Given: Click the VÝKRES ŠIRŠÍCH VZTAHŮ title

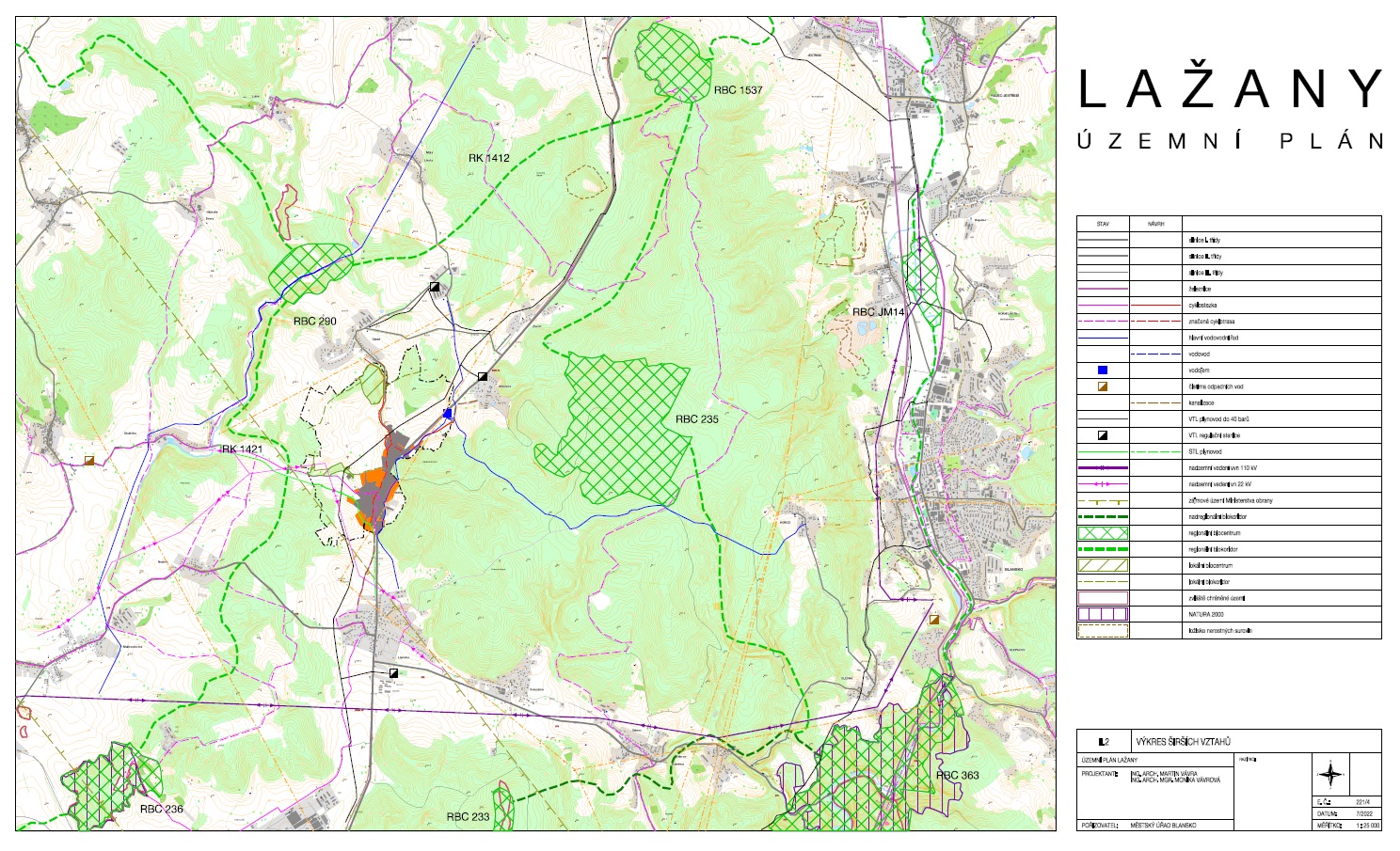Looking at the screenshot, I should point(1183,742).
